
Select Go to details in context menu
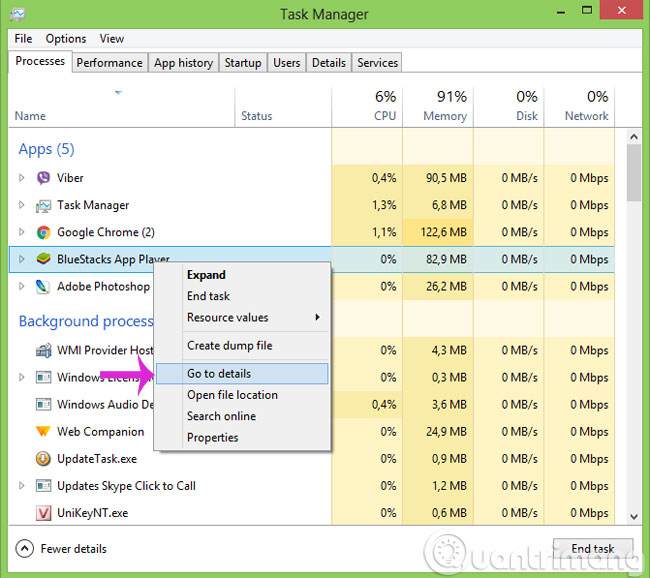(x=219, y=373)
